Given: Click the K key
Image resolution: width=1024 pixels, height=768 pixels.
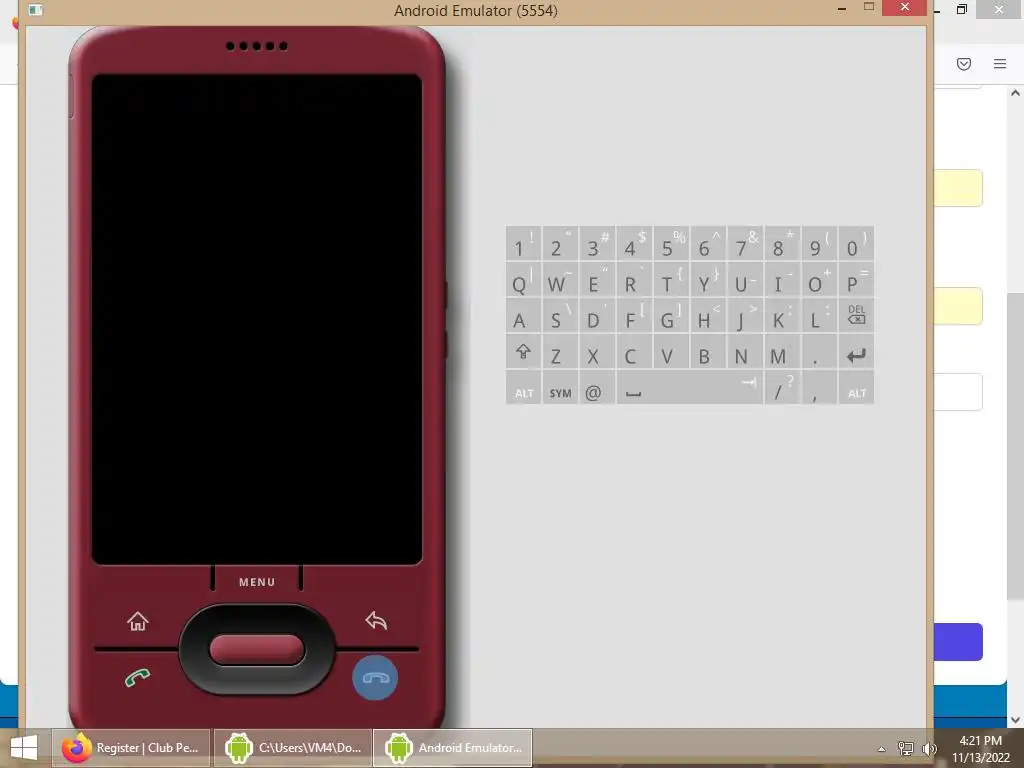Looking at the screenshot, I should 782,315.
